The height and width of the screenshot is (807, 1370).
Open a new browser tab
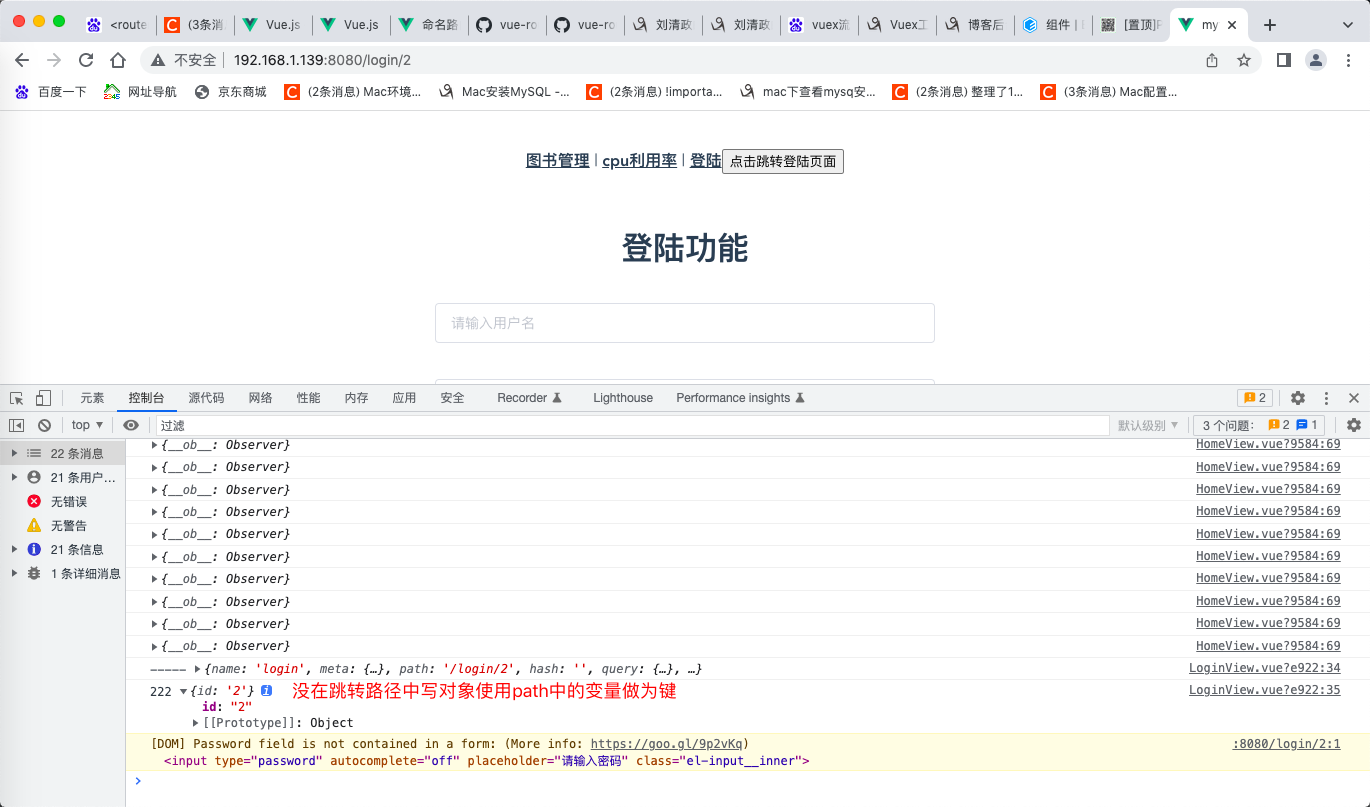pos(1270,25)
